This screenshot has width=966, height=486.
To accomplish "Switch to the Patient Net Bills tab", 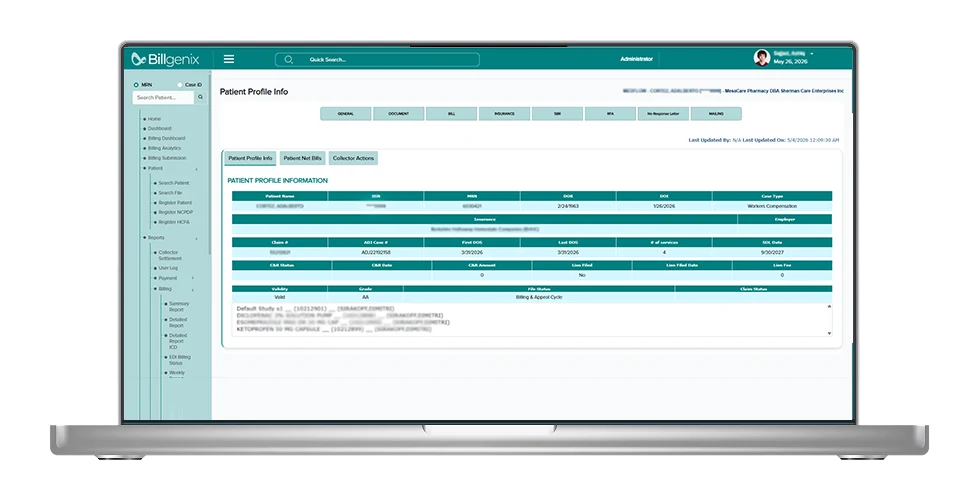I will pos(302,158).
